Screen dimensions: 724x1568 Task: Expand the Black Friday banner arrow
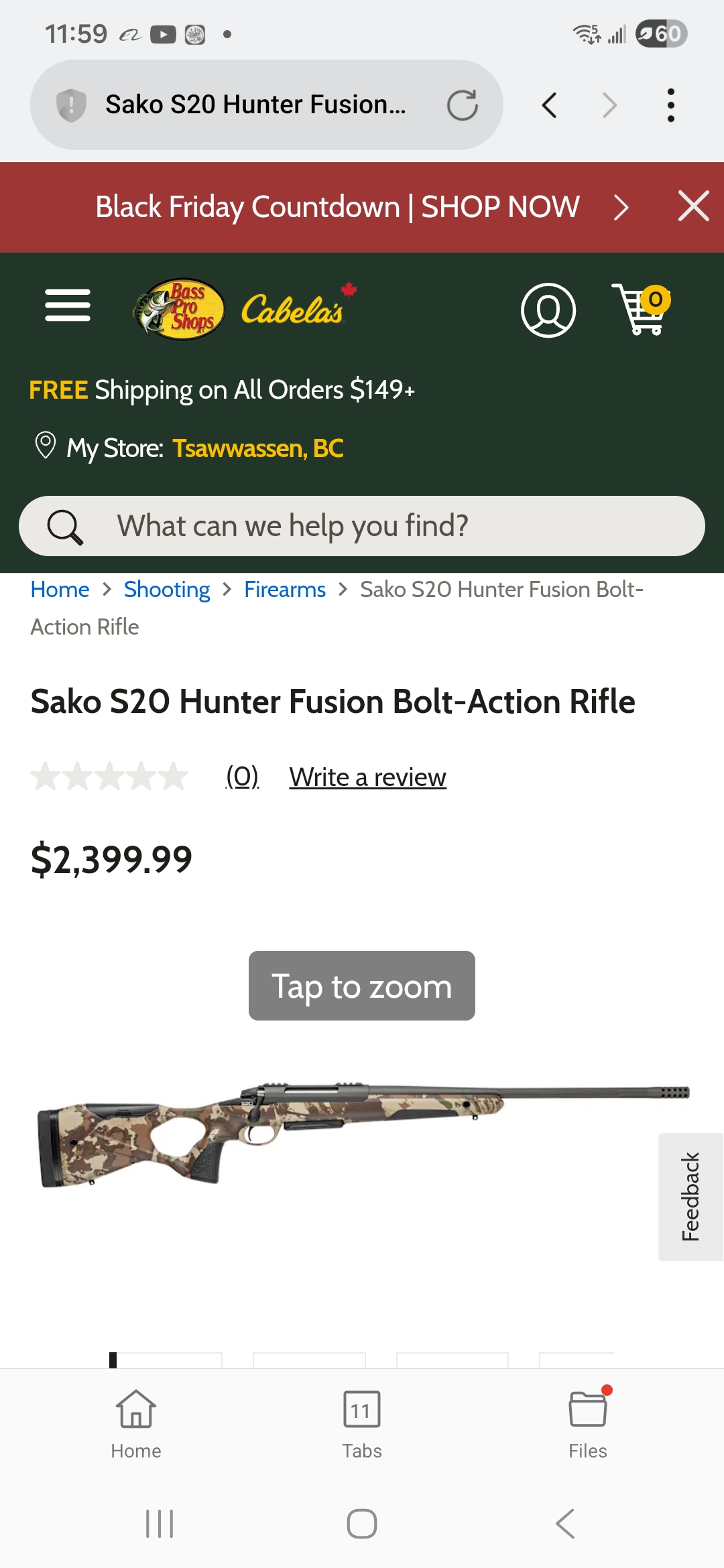pos(621,207)
